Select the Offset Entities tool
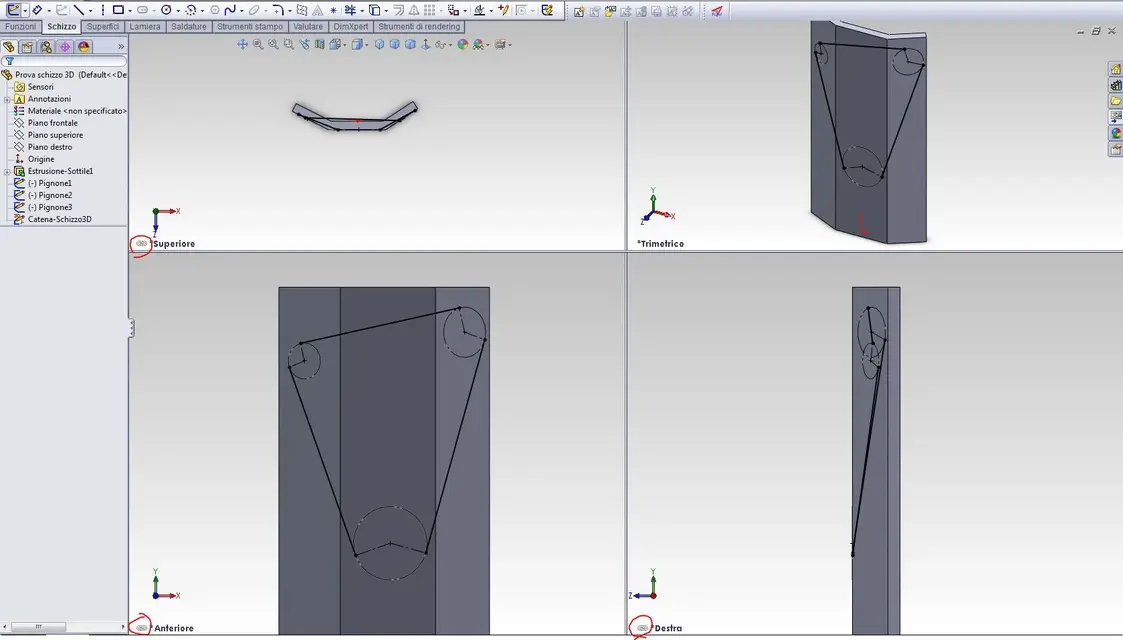Image resolution: width=1123 pixels, height=640 pixels. [398, 11]
